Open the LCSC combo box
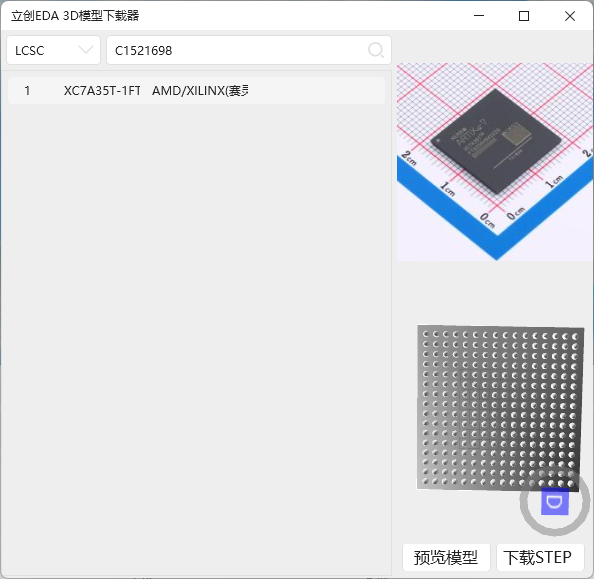The width and height of the screenshot is (594, 579). [x=53, y=50]
